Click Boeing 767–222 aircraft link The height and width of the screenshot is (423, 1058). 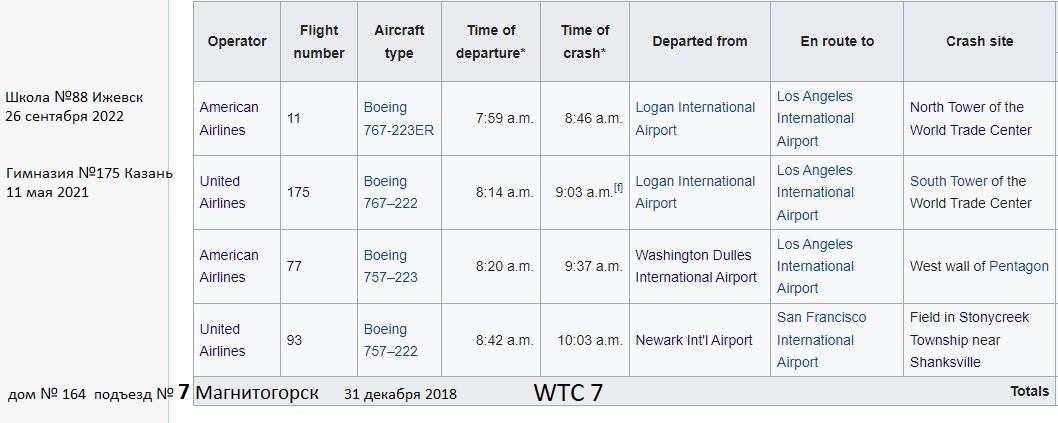coord(391,192)
